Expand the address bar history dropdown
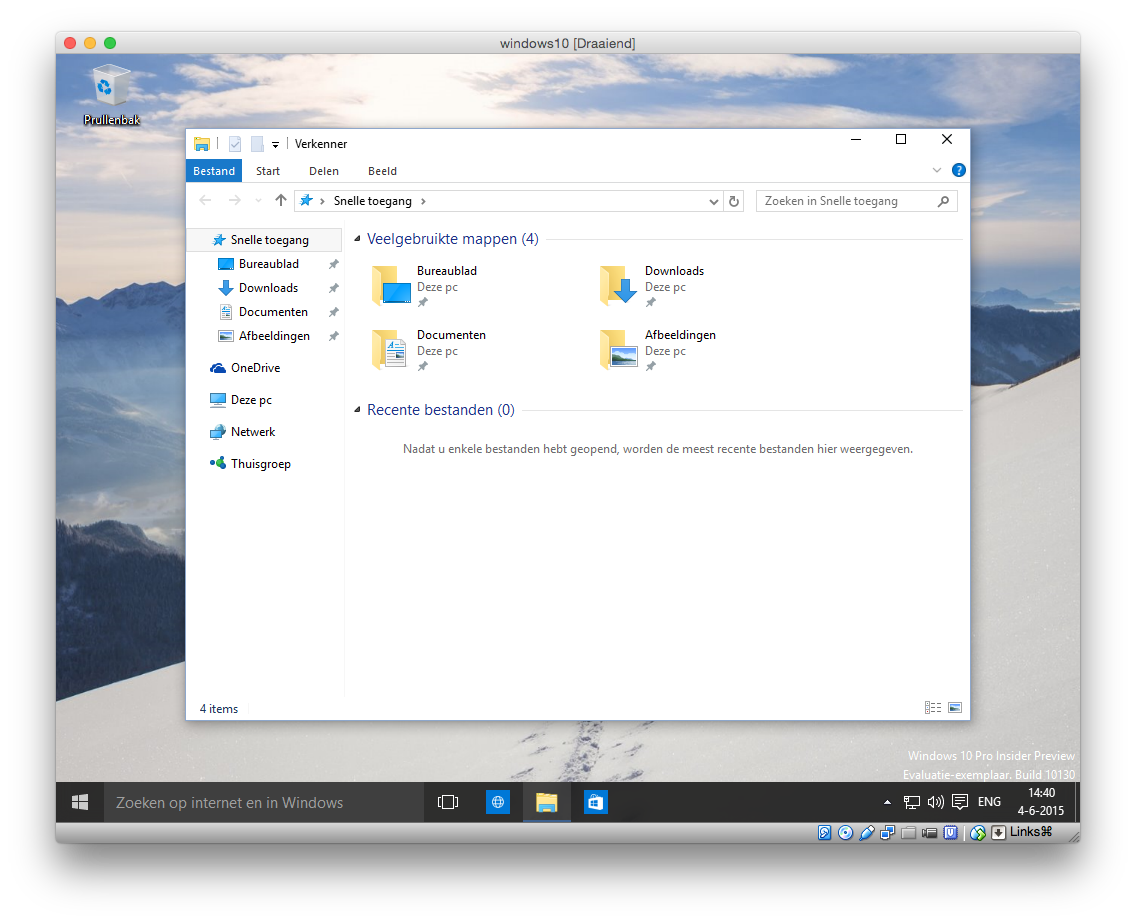1136x923 pixels. (714, 201)
